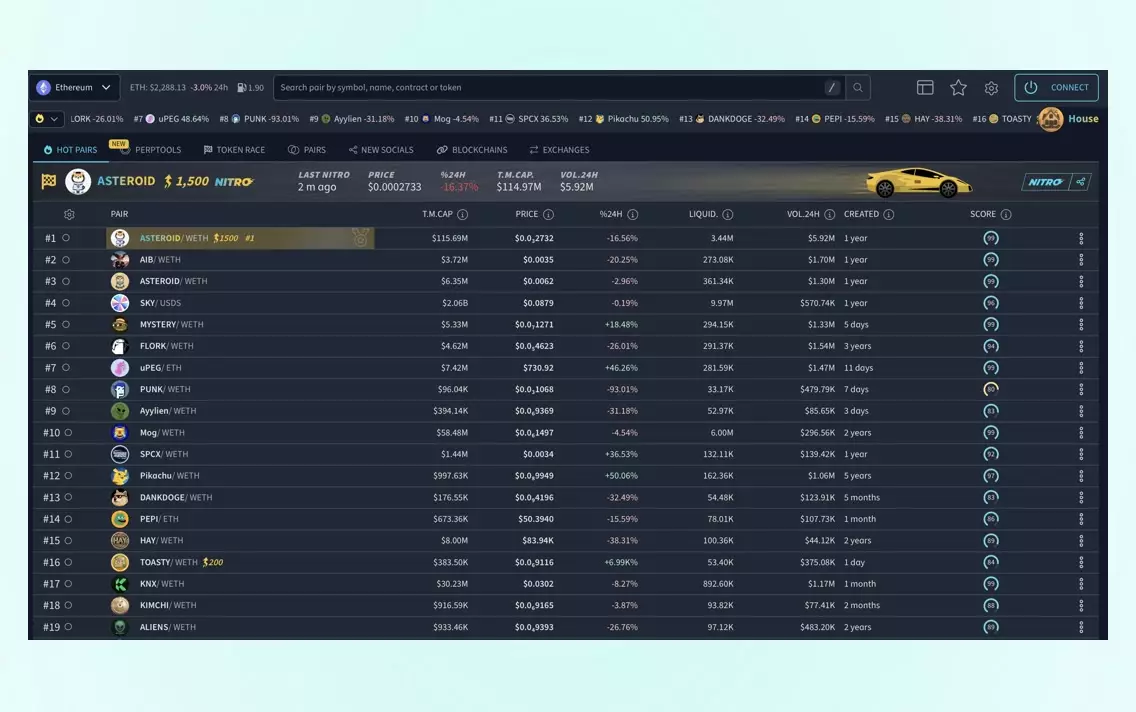Select the Hot Pairs tab
The image size is (1136, 712).
click(70, 150)
